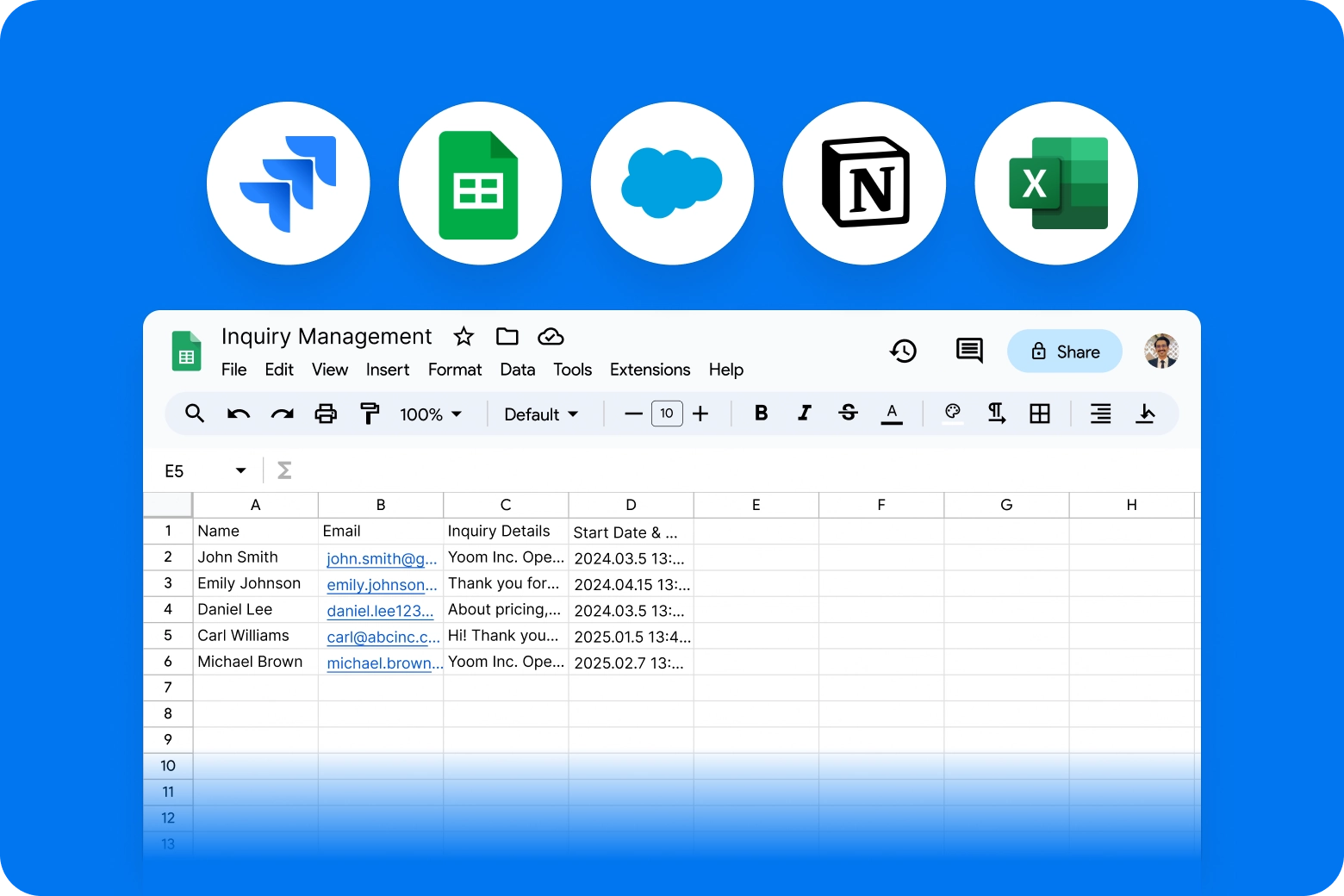Toggle italic formatting

click(804, 414)
